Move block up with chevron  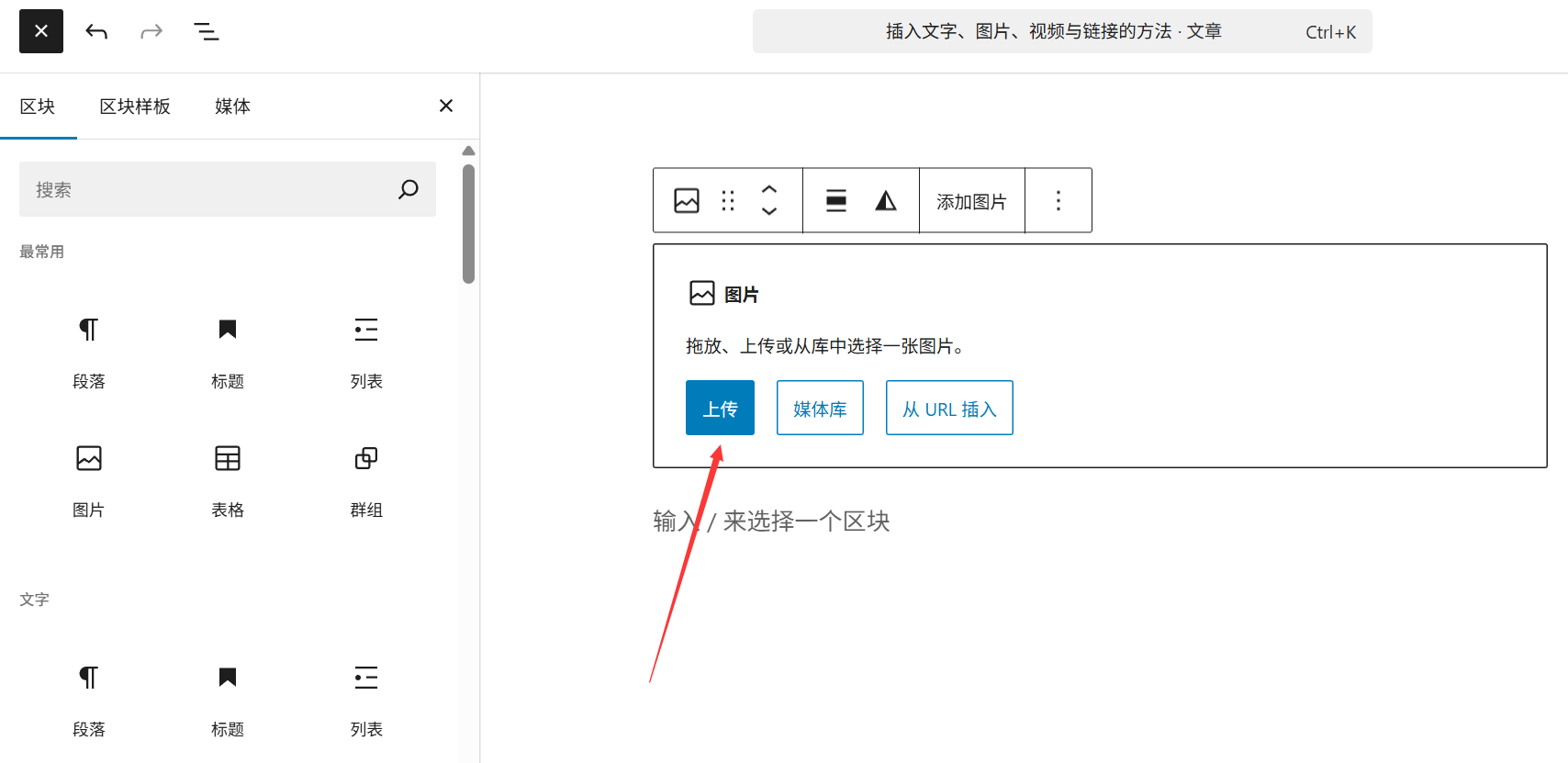point(769,189)
